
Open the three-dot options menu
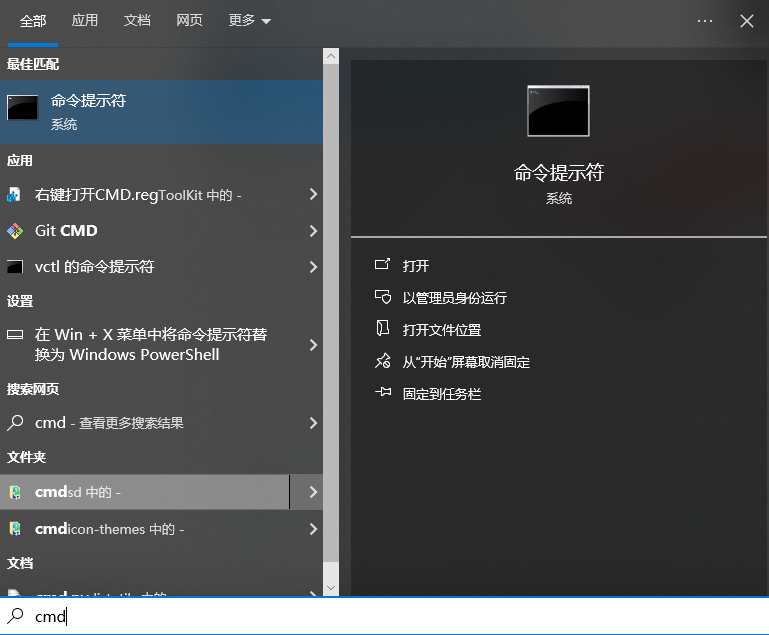coord(705,21)
